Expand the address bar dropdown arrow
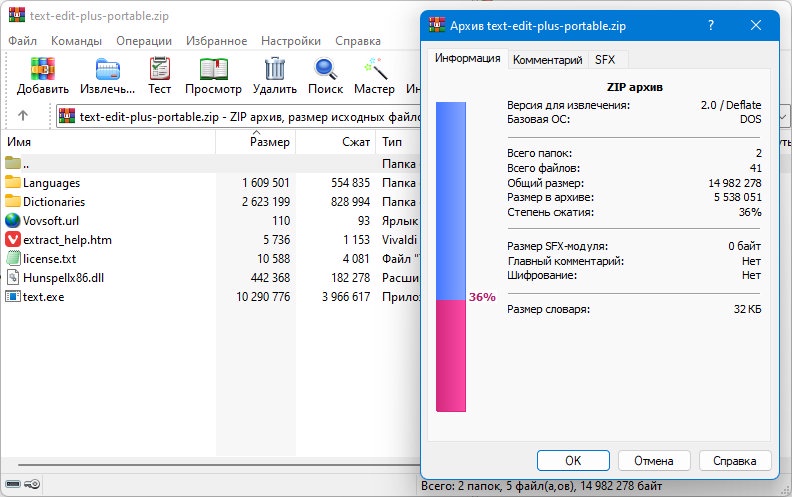 point(783,117)
